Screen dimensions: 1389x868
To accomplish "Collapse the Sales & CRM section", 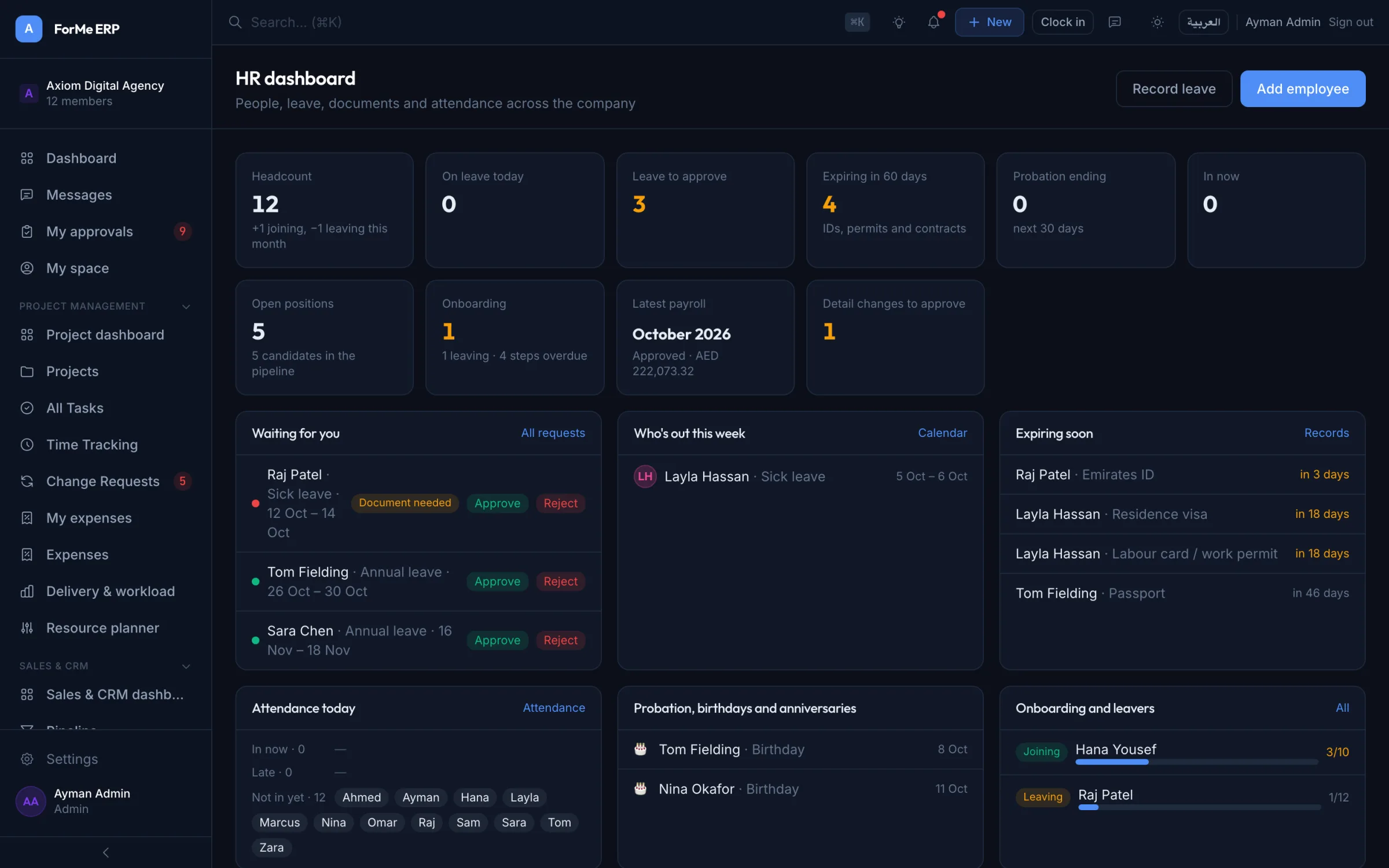I will pos(186,666).
